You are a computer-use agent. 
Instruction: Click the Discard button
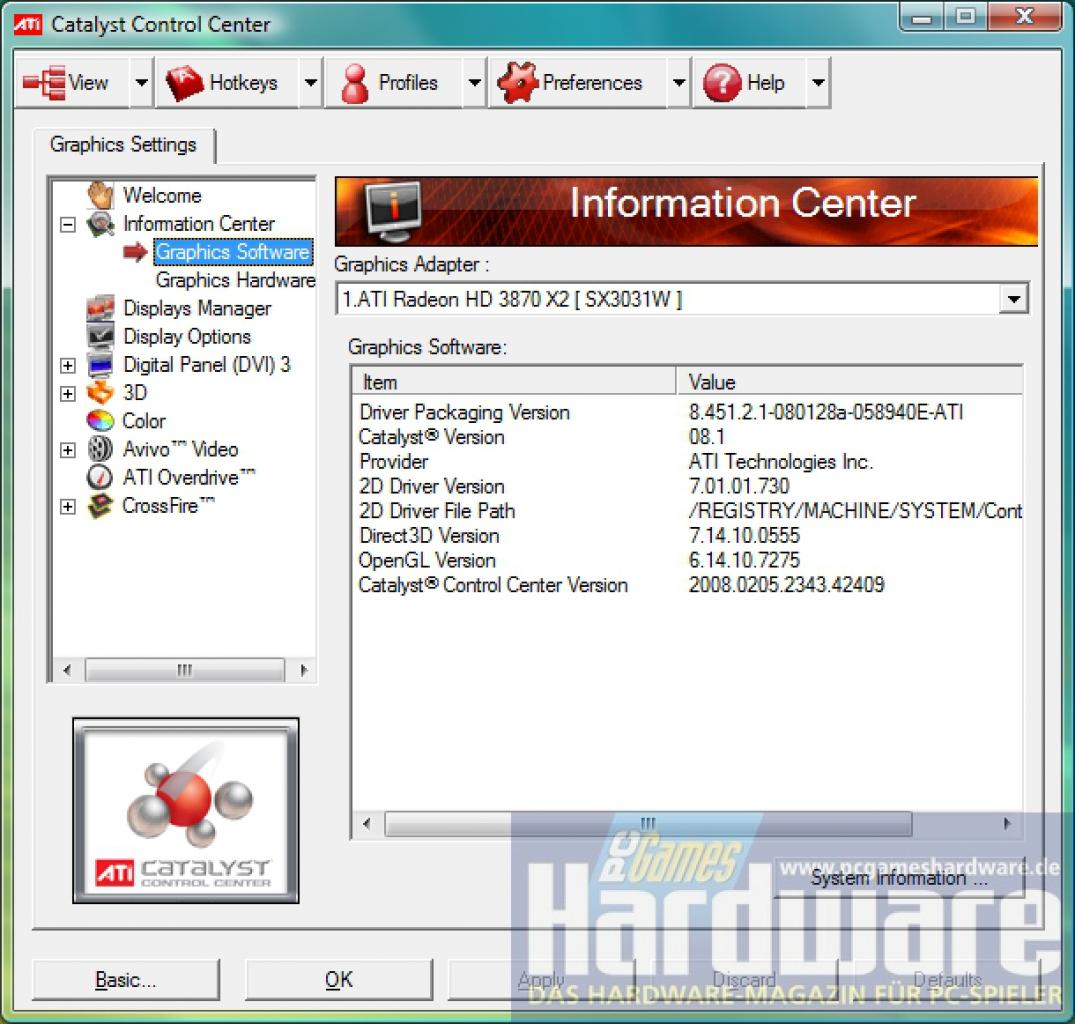(x=744, y=979)
